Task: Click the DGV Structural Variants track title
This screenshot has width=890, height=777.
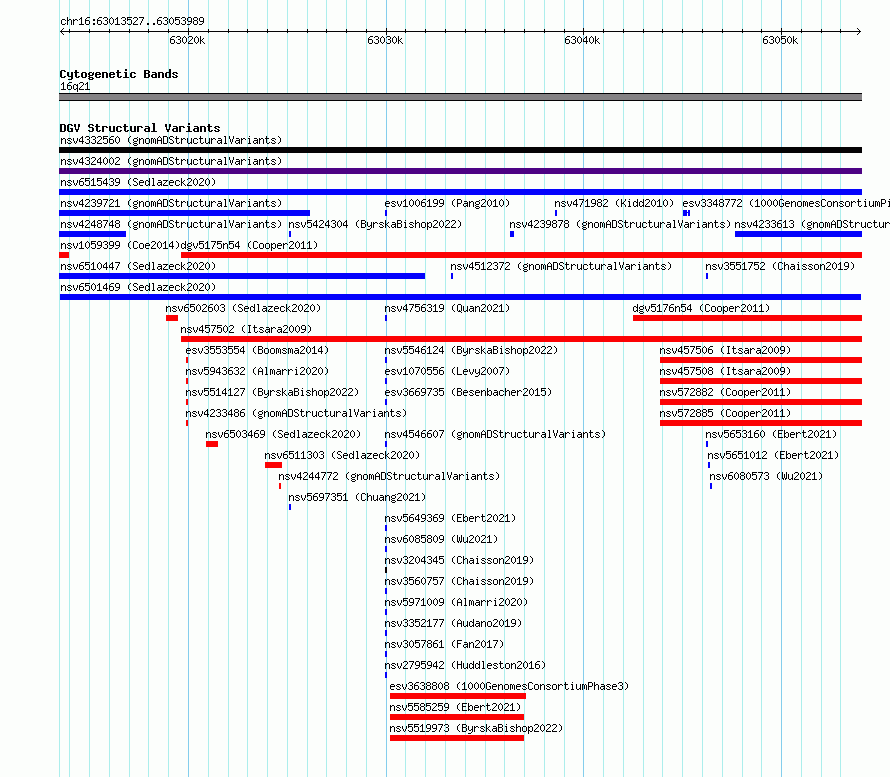Action: pos(140,128)
